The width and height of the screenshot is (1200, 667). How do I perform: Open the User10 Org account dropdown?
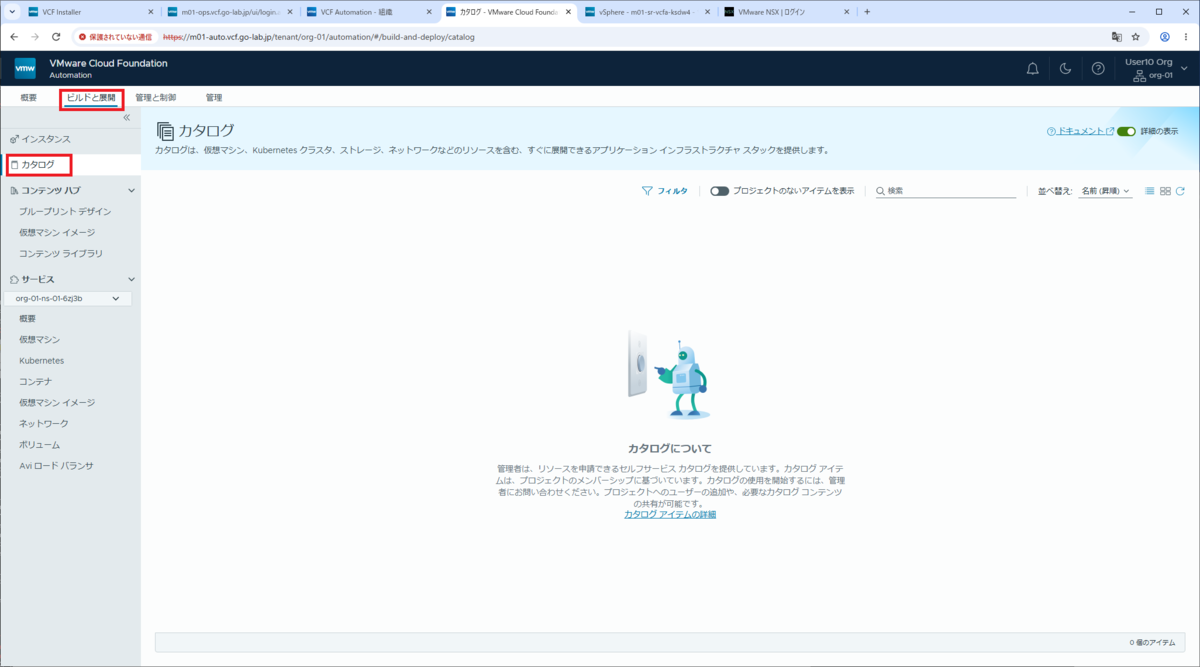pos(1155,69)
